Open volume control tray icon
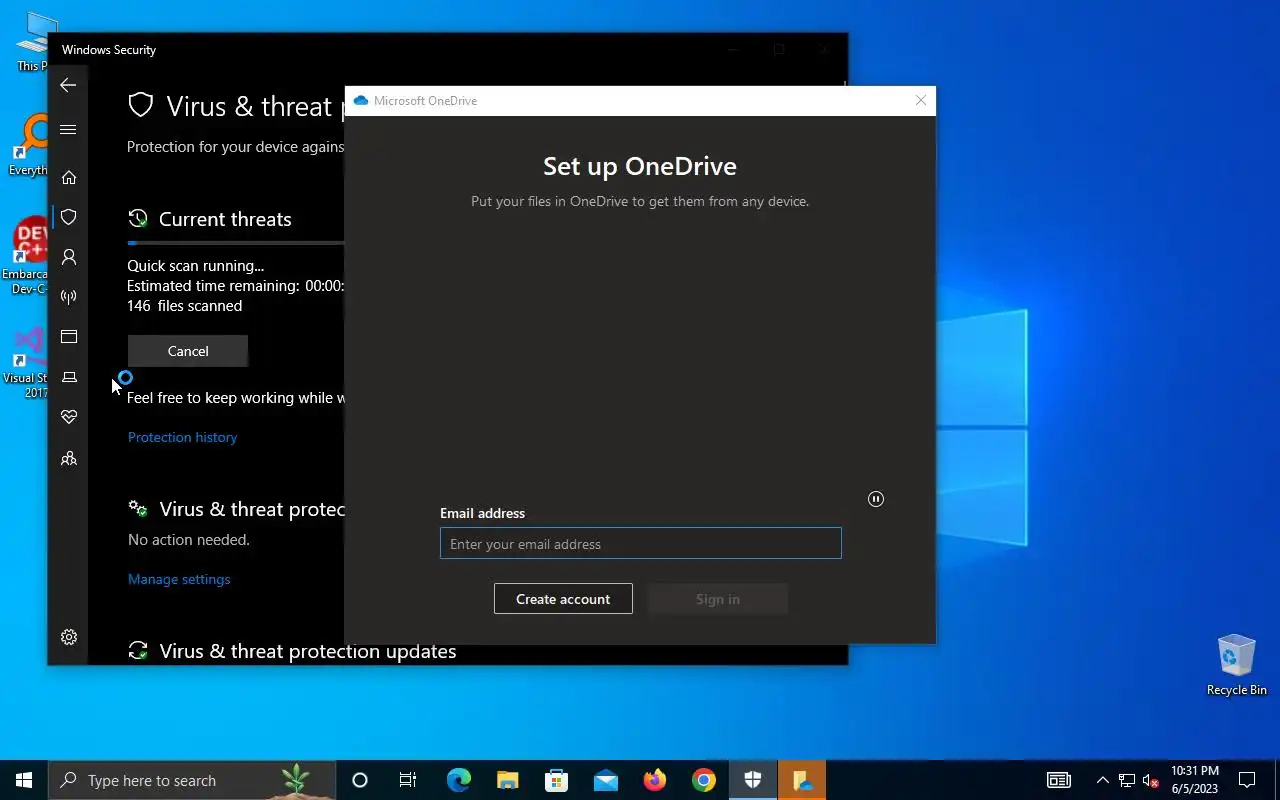This screenshot has width=1280, height=800. [x=1151, y=780]
